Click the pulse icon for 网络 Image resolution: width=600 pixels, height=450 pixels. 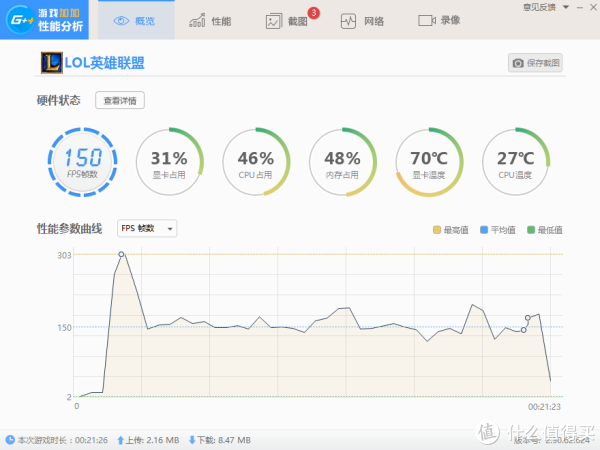[x=348, y=21]
